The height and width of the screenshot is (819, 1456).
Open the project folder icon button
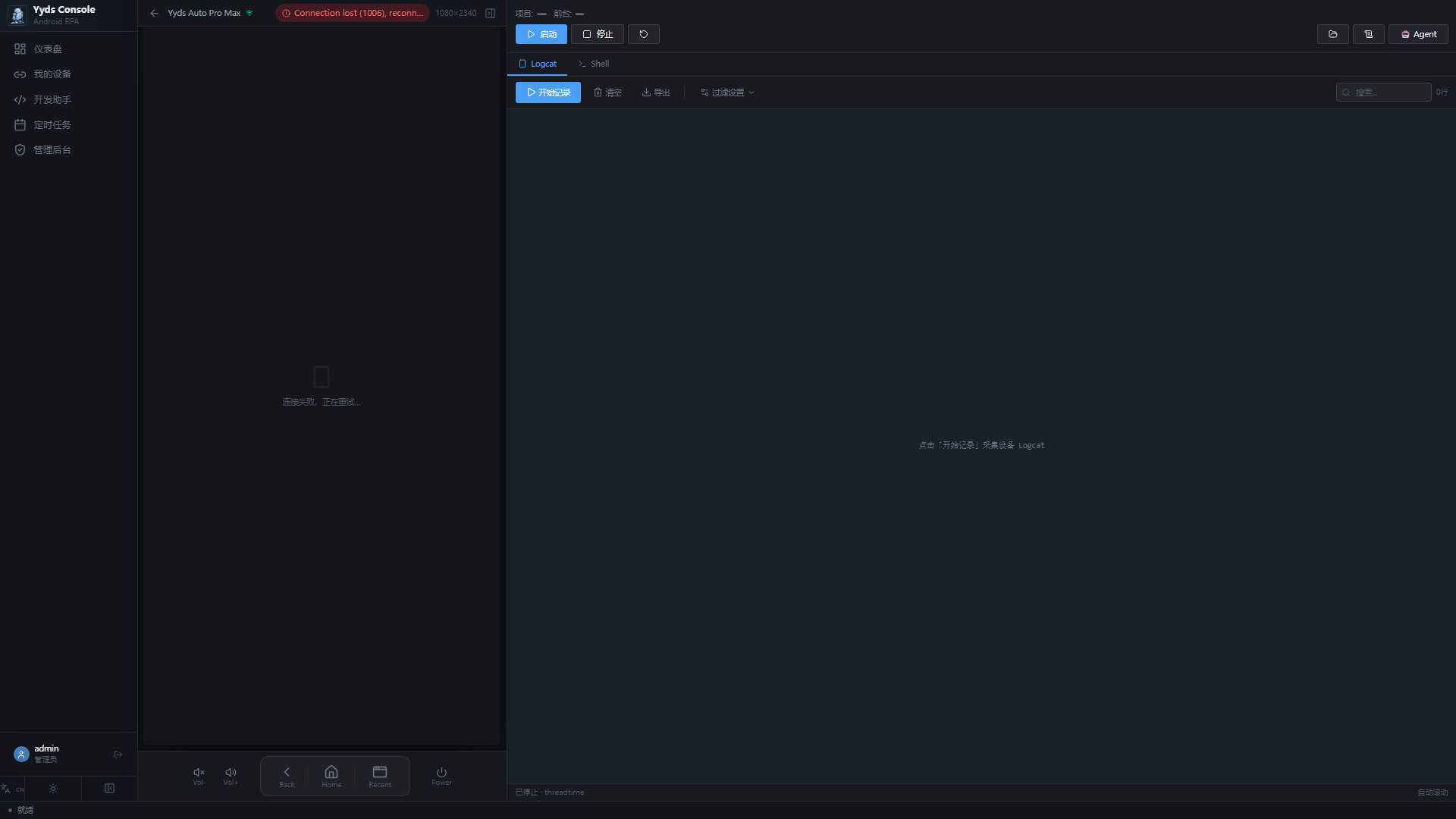(x=1333, y=34)
